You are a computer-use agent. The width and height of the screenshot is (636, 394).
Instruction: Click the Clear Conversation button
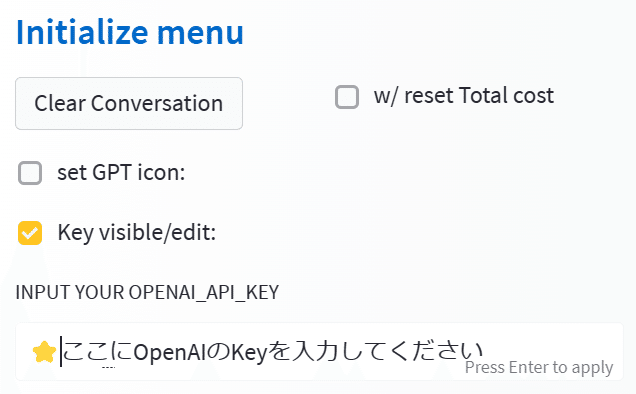tap(129, 103)
